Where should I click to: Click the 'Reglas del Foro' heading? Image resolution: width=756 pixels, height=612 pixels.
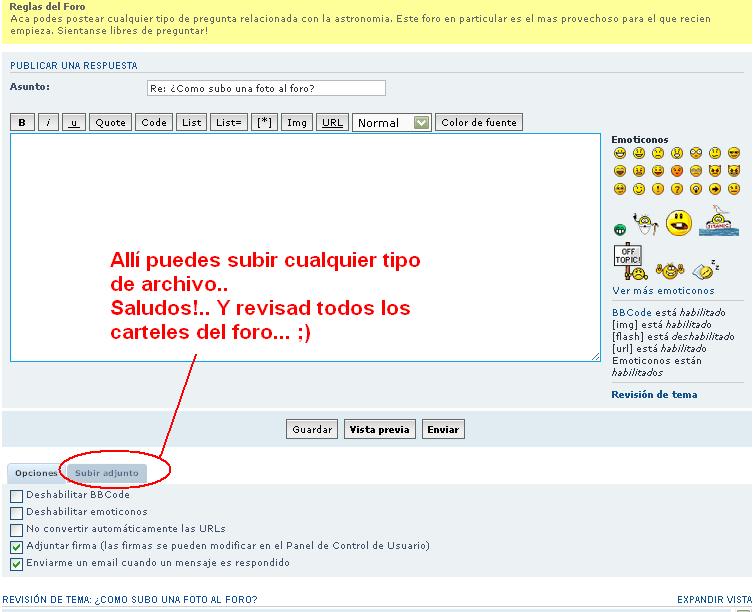(47, 7)
